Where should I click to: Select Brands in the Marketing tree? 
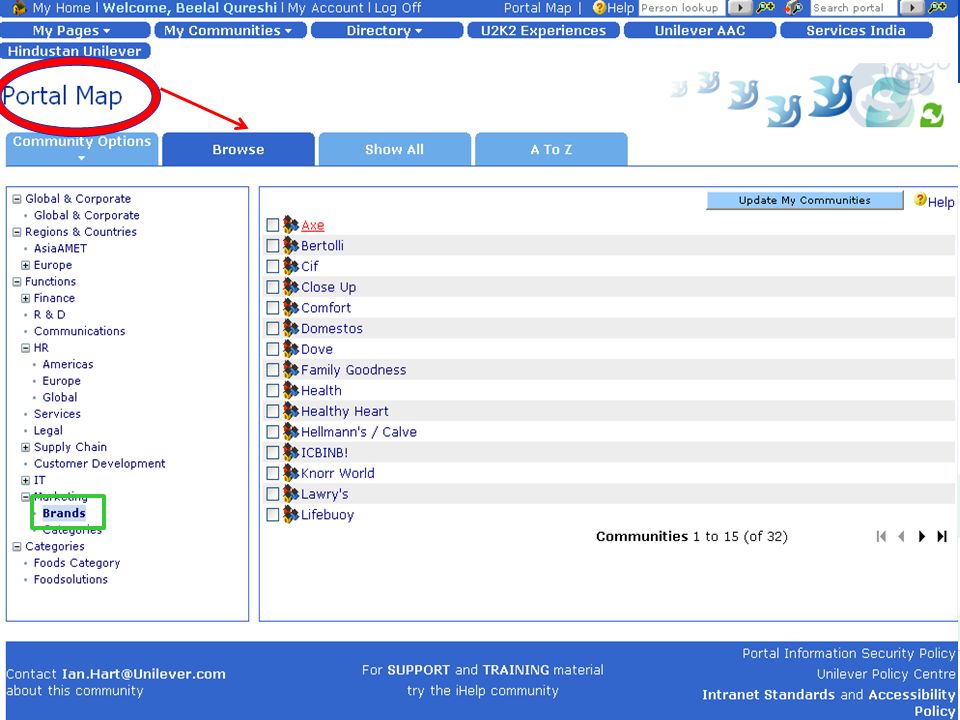tap(64, 513)
